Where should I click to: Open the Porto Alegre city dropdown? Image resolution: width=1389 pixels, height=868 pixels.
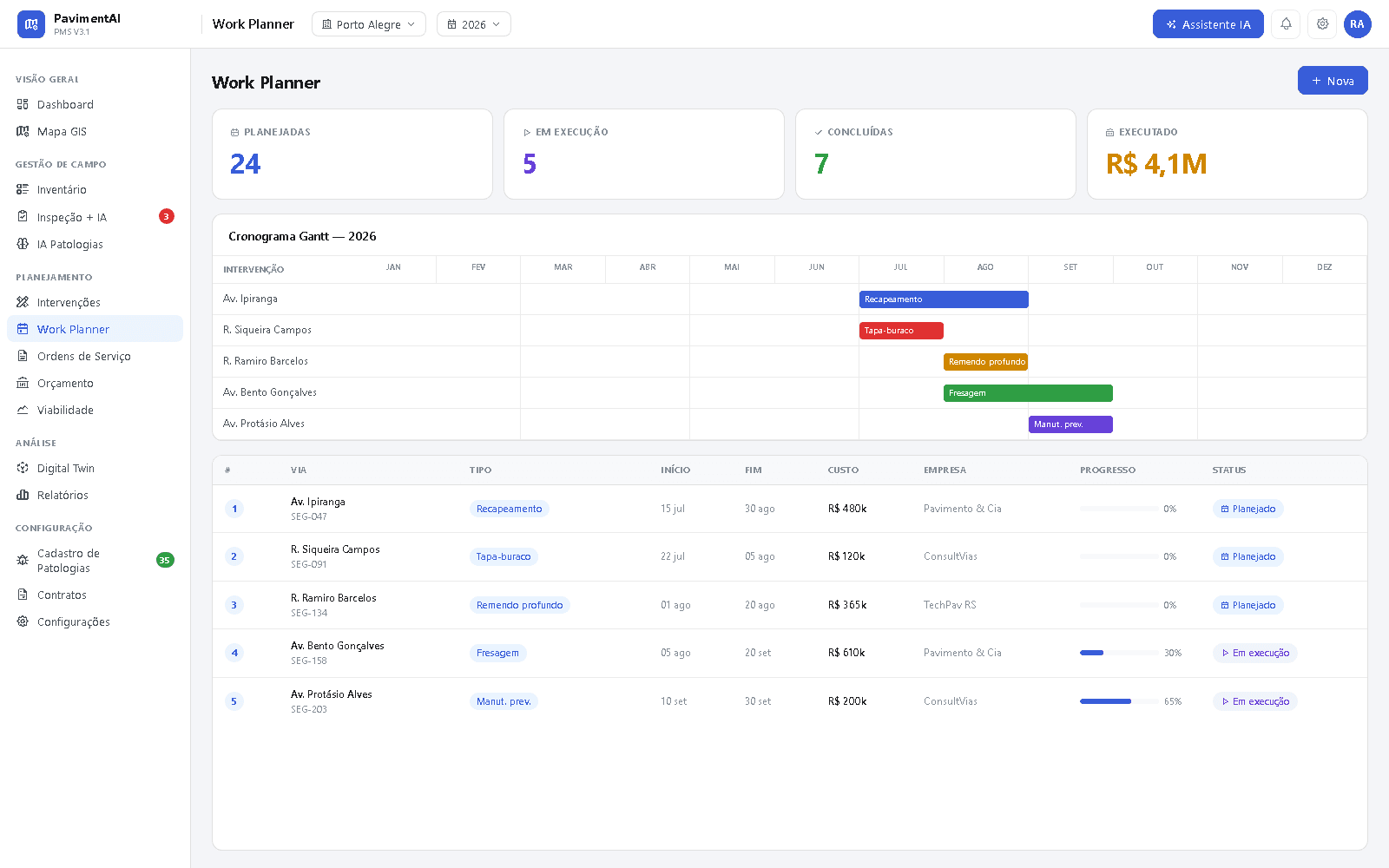369,24
